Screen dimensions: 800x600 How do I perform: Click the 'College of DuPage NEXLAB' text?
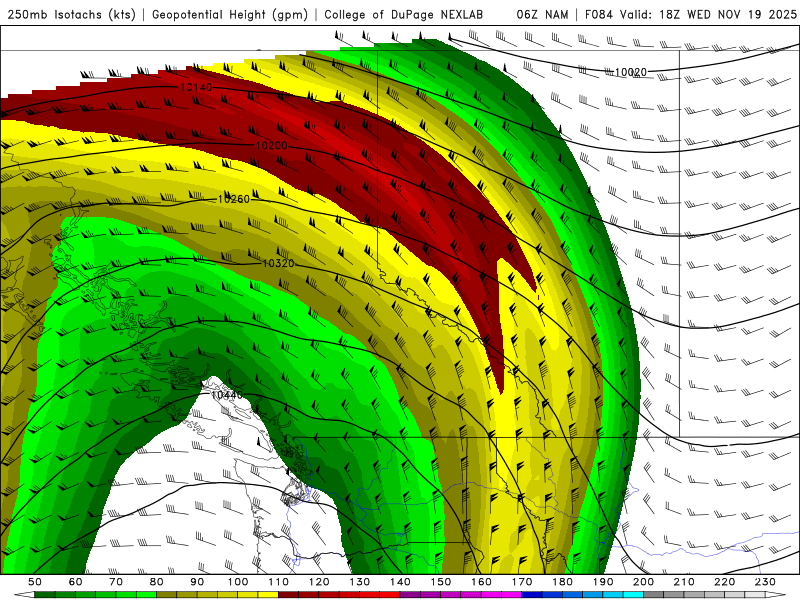(404, 15)
